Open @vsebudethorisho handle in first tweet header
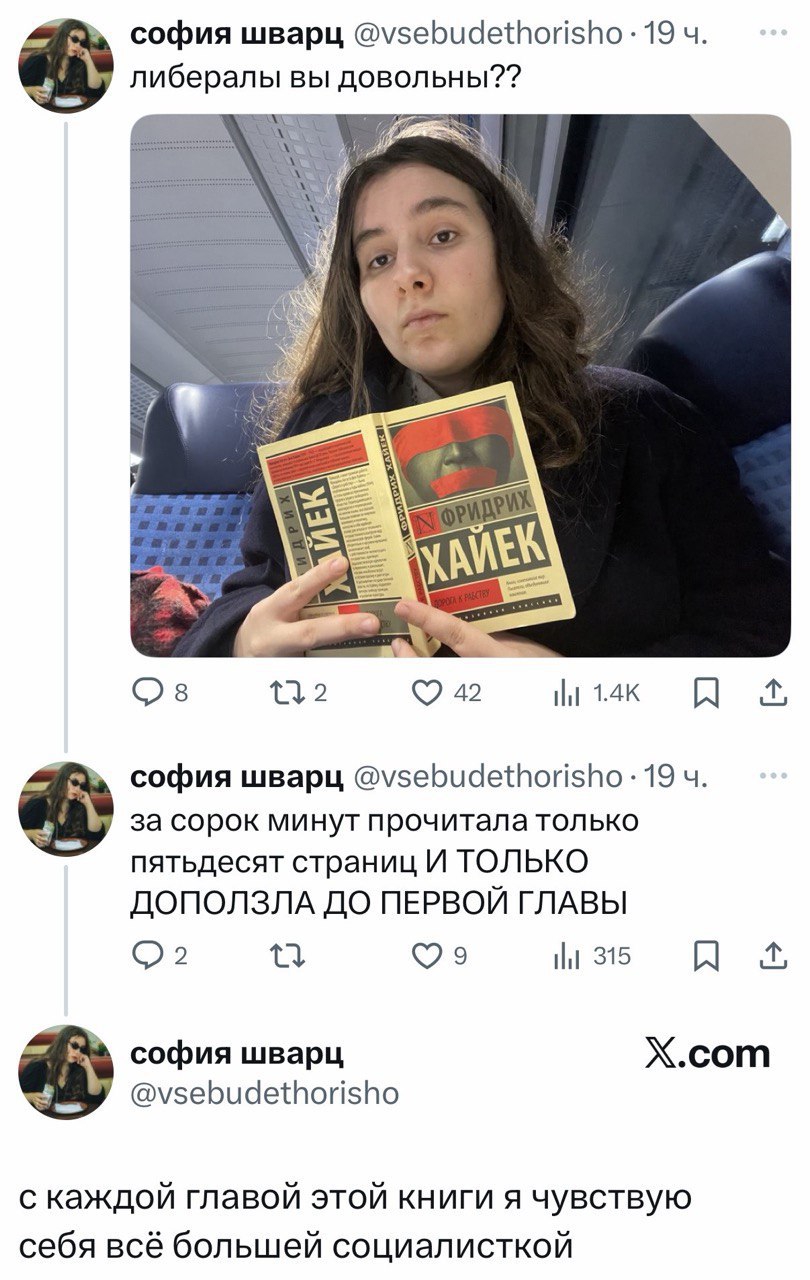810x1280 pixels. coord(483,39)
